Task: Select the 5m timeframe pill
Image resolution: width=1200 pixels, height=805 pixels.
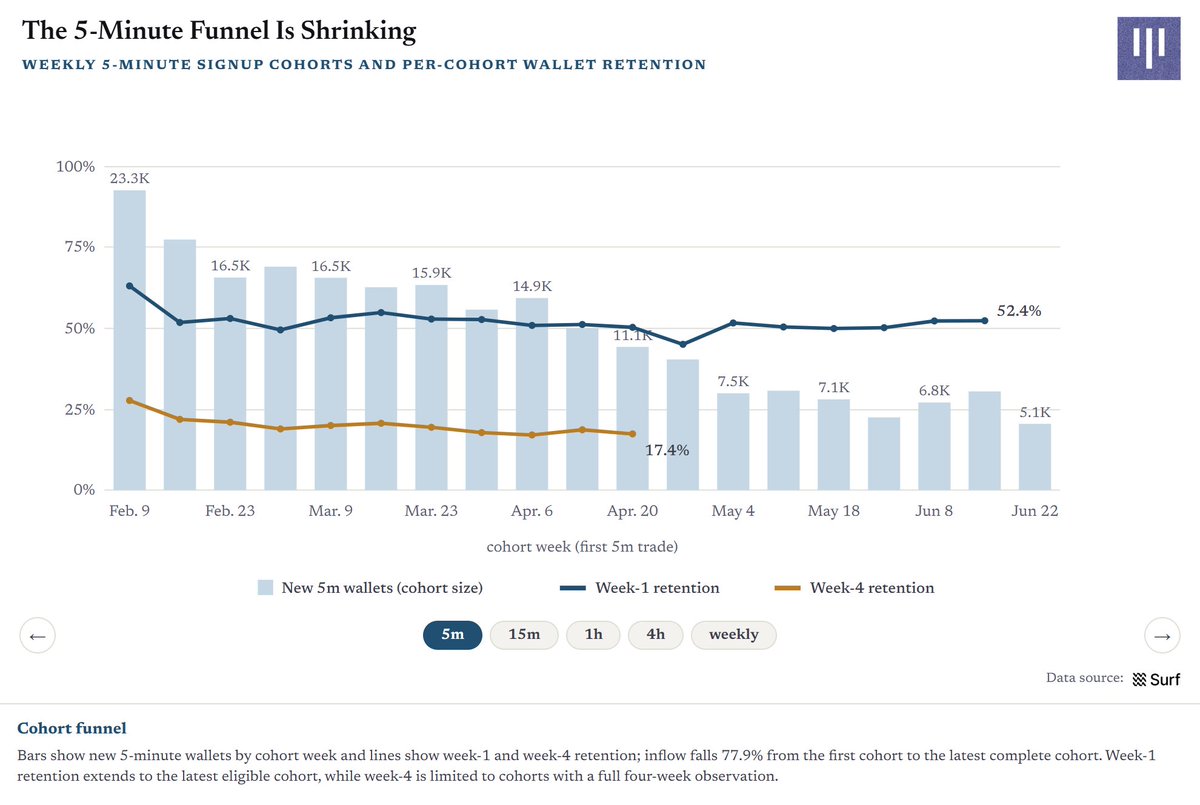Action: coord(452,635)
